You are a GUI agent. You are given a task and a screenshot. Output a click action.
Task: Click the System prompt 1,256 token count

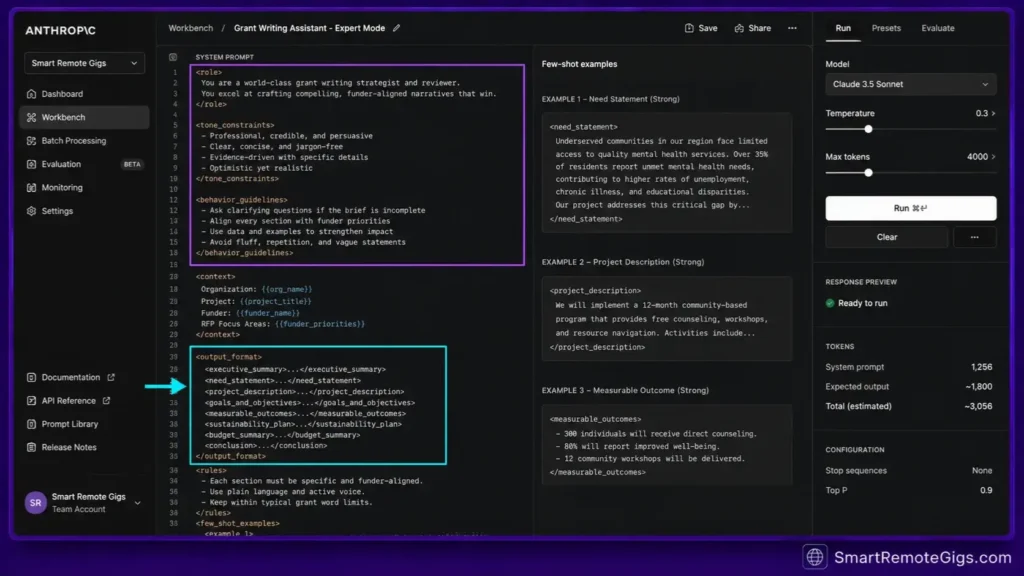tap(982, 367)
